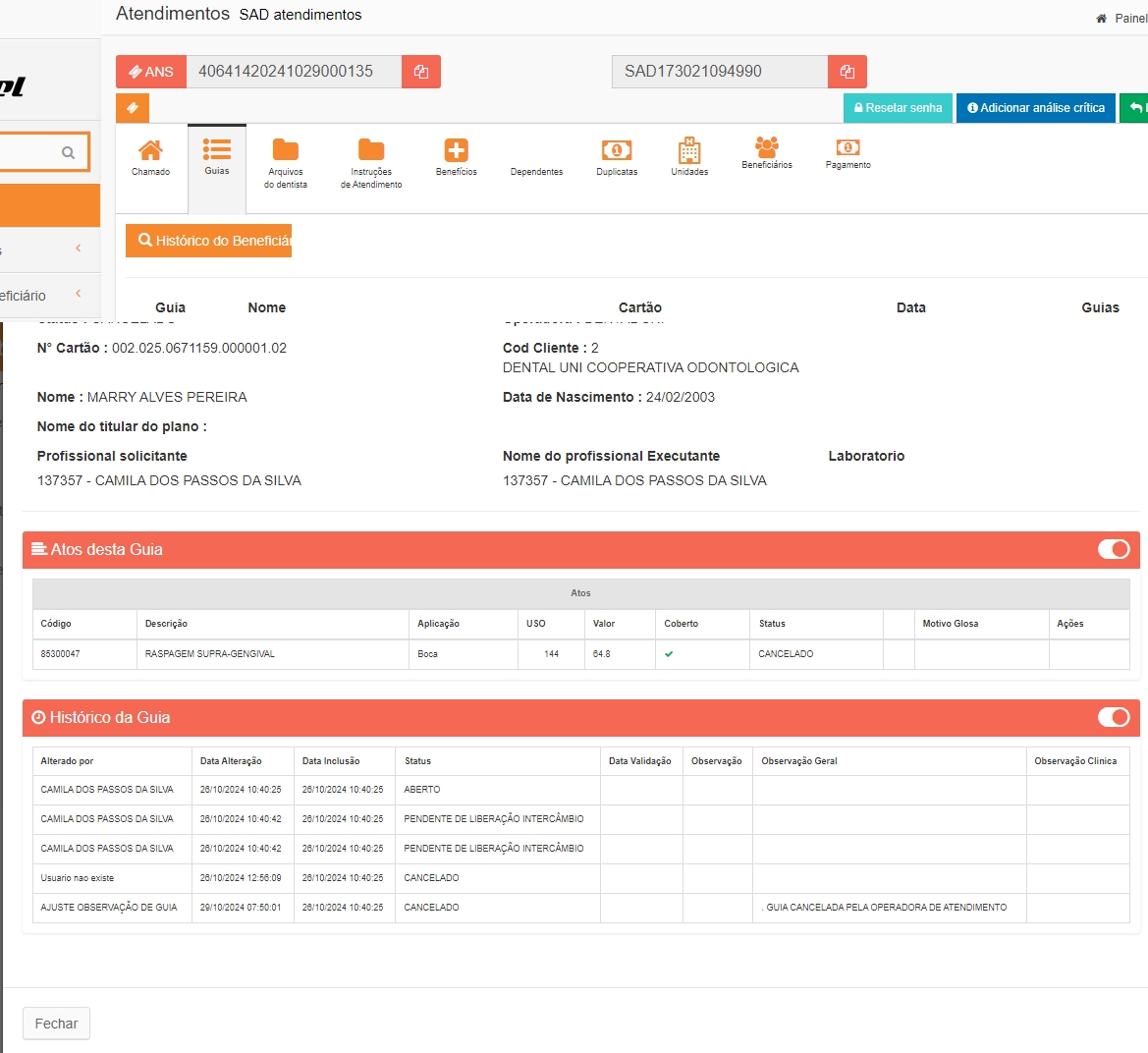This screenshot has height=1053, width=1148.
Task: Open Arquivos do dentista folder
Action: 286,162
